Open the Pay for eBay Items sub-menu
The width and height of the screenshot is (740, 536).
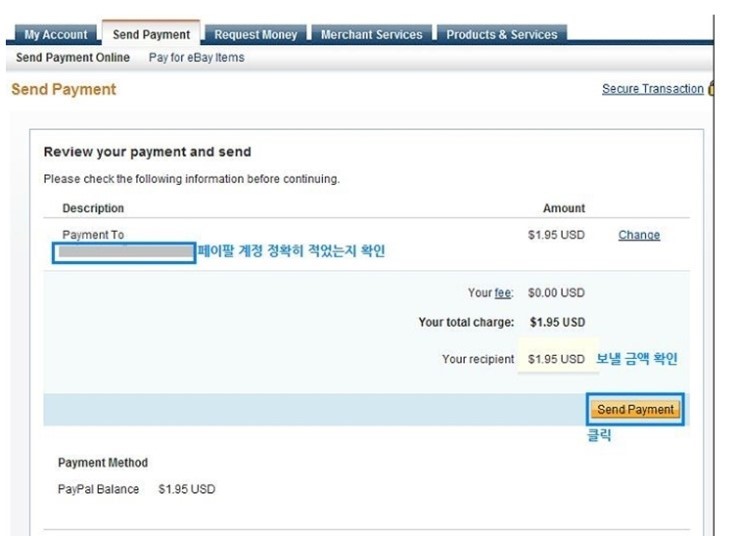(x=196, y=58)
